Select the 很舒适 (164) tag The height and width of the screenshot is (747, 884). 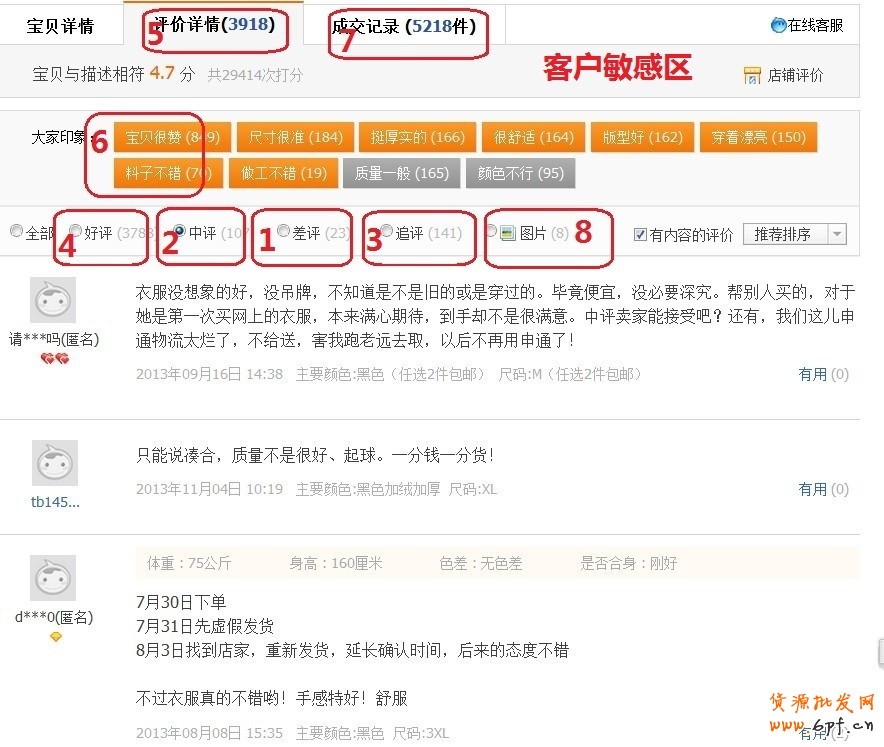pyautogui.click(x=533, y=137)
